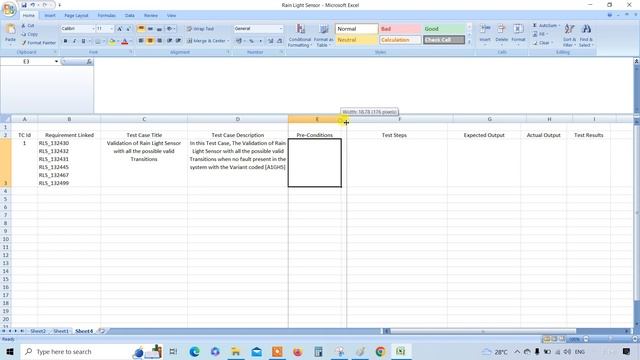This screenshot has height=360, width=640.
Task: Click the insert function fx icon
Action: pyautogui.click(x=89, y=61)
